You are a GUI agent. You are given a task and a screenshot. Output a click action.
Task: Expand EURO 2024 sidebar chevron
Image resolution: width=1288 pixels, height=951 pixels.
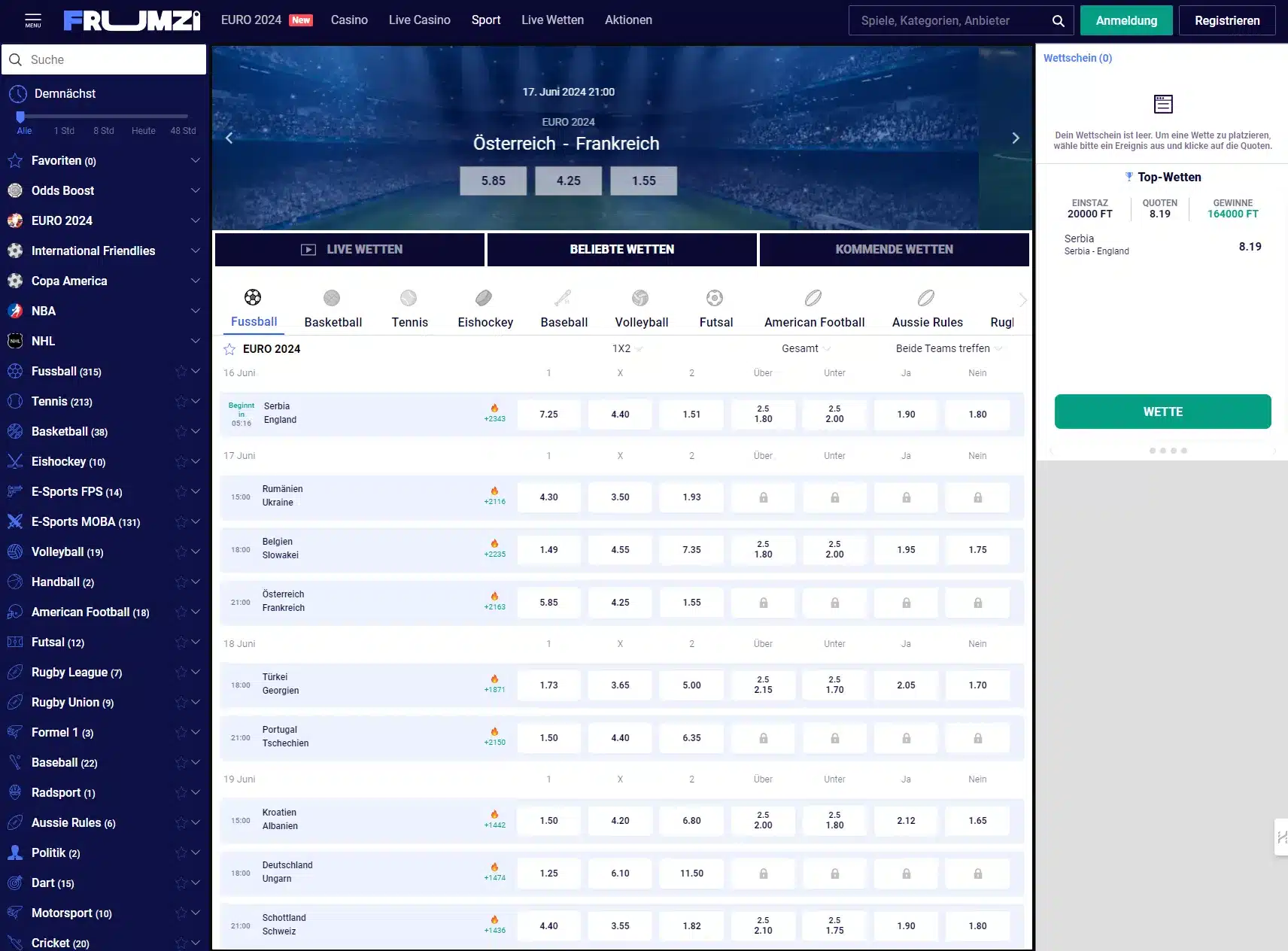[x=196, y=220]
